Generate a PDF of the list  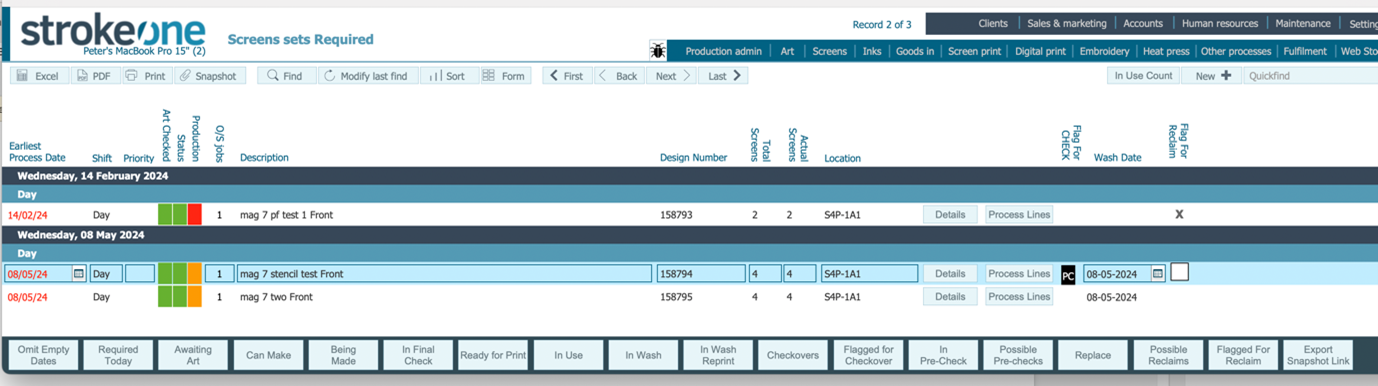[95, 76]
